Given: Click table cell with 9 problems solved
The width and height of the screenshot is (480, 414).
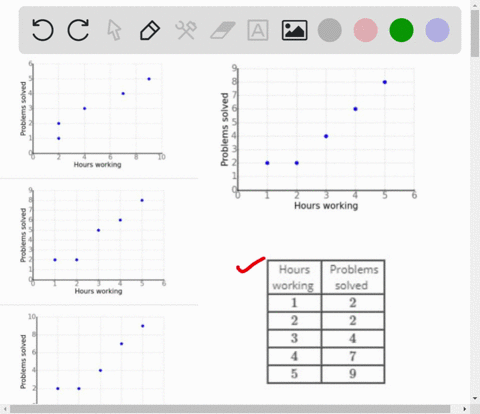Looking at the screenshot, I should 353,374.
